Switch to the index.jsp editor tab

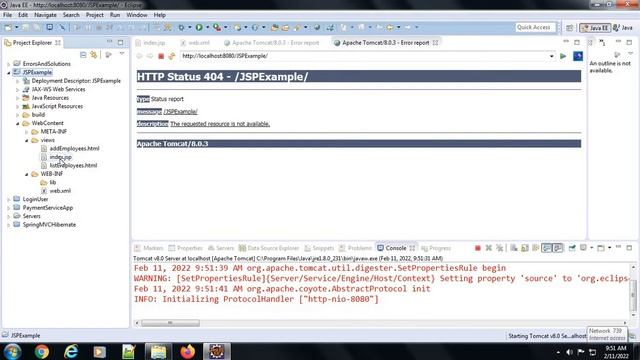click(150, 42)
